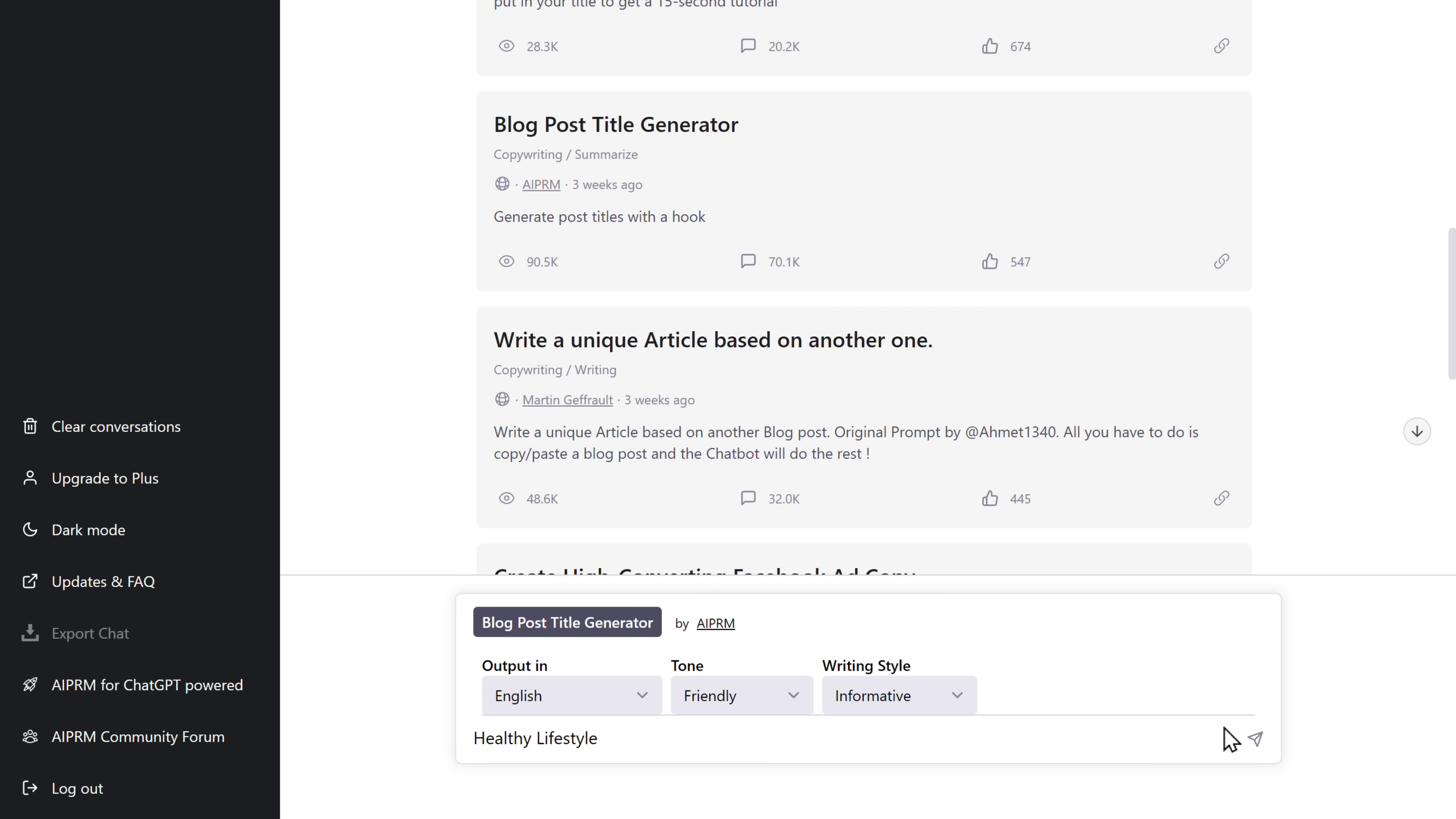
Task: Open the Tone Friendly dropdown
Action: pyautogui.click(x=741, y=696)
